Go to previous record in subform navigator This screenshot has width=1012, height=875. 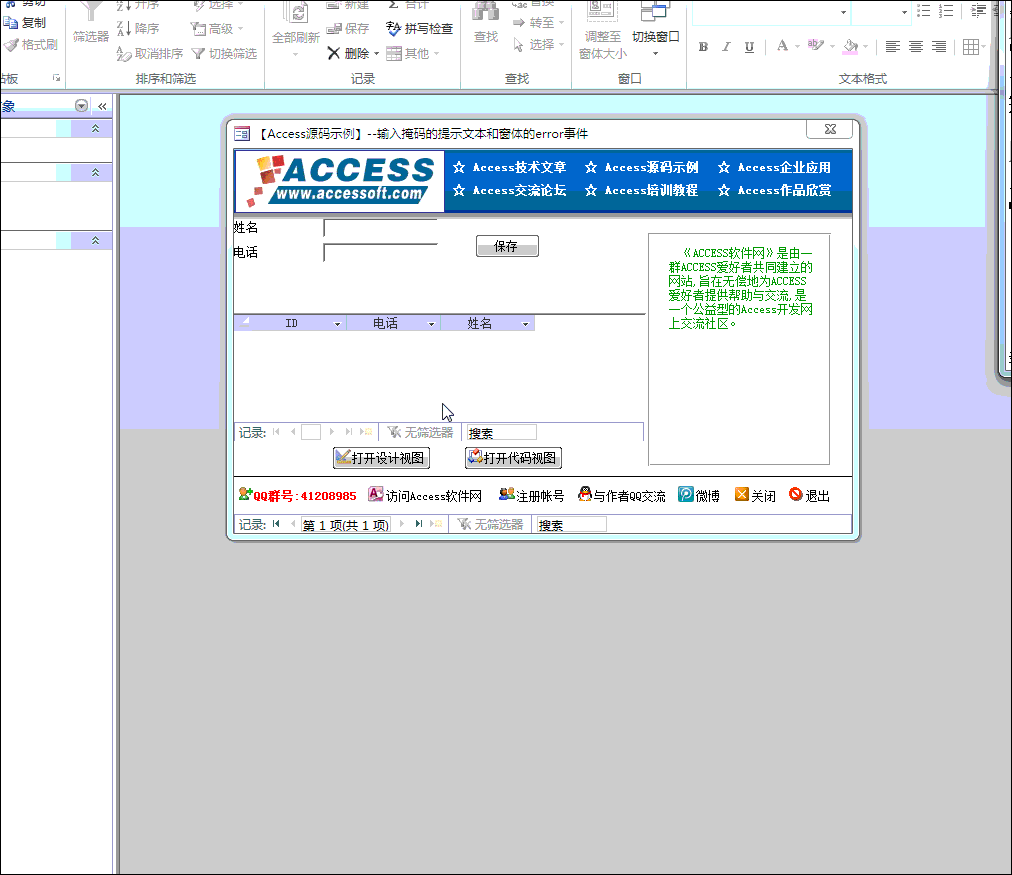[293, 432]
